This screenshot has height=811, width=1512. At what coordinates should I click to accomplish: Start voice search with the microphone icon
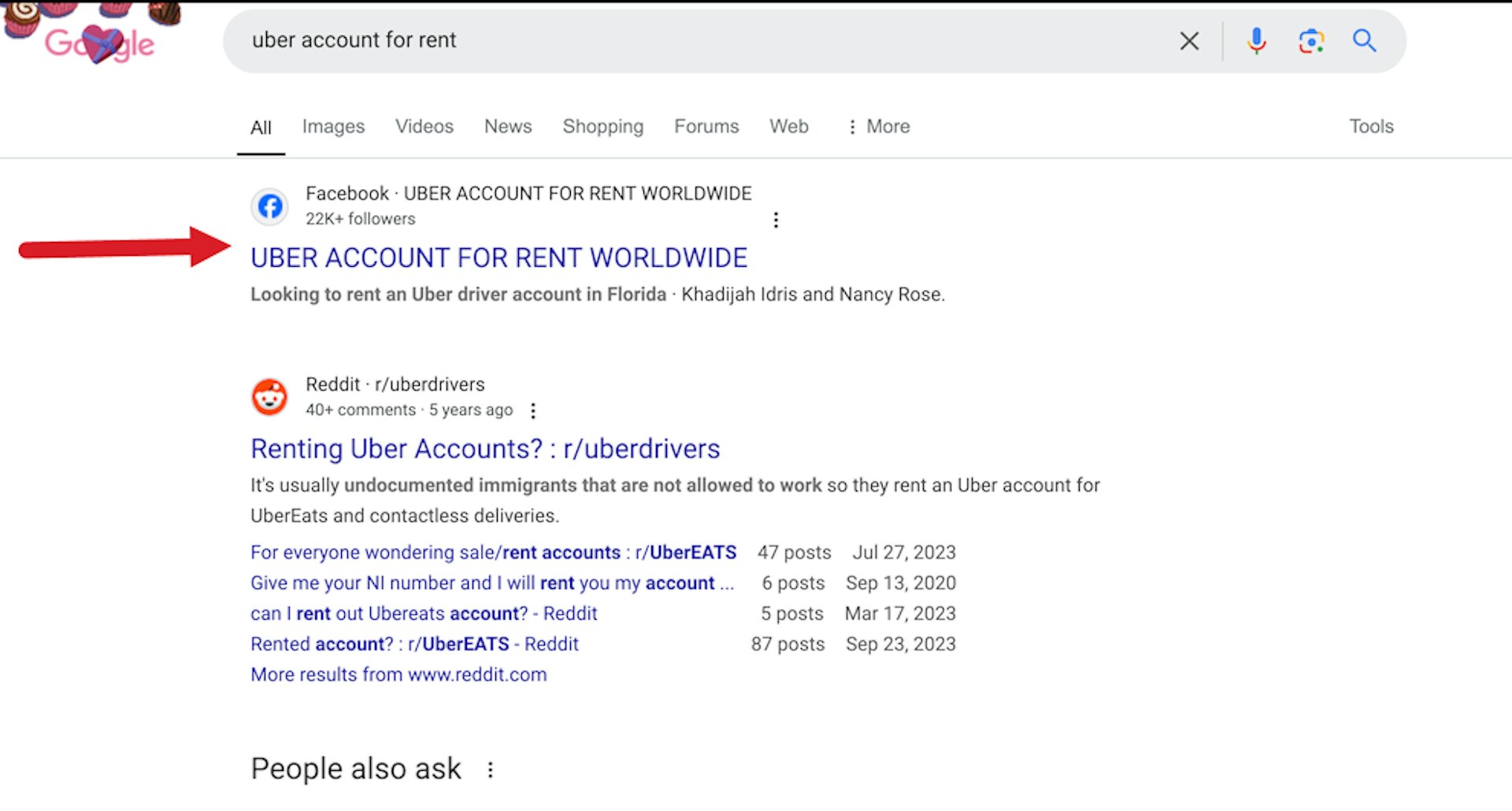point(1256,41)
